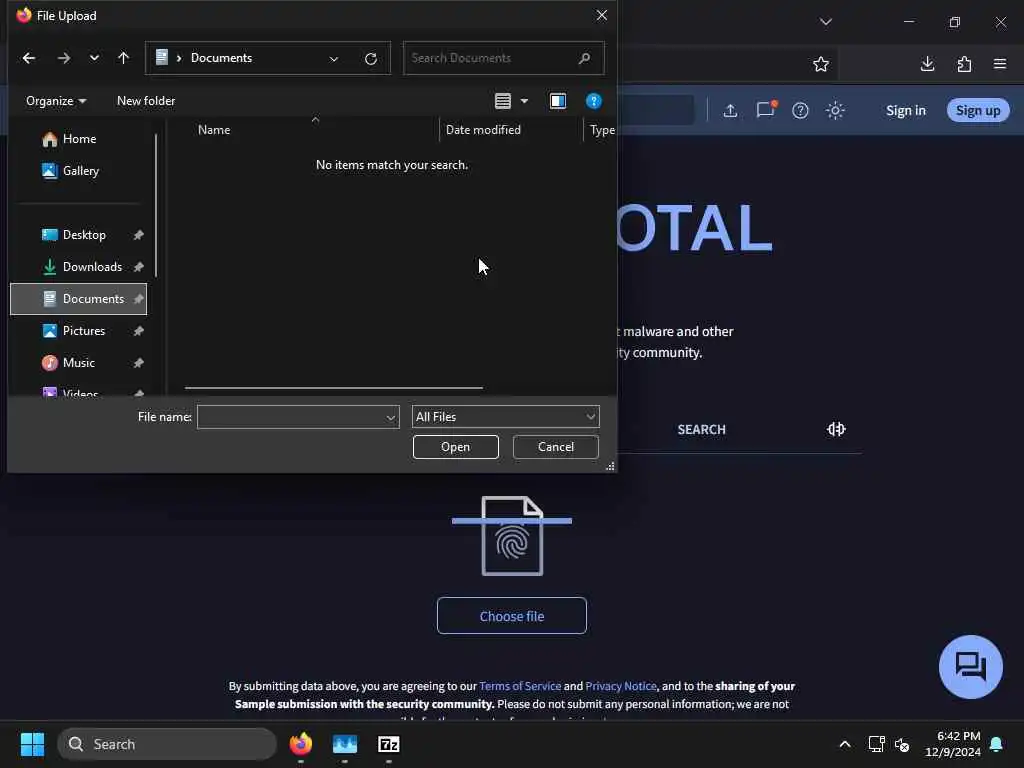Open the All Files type dropdown

(505, 417)
